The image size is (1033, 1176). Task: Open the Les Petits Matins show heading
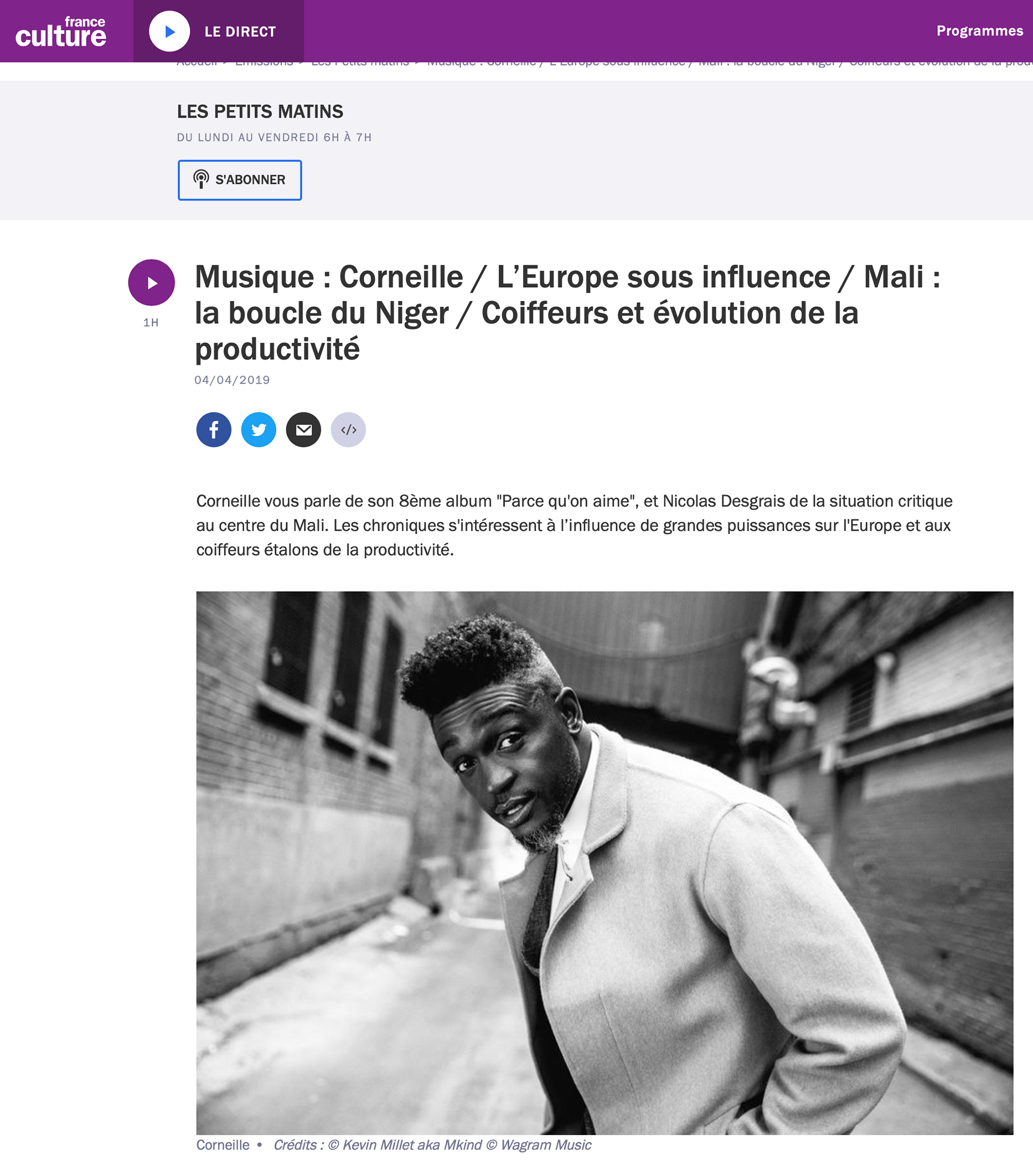[259, 111]
